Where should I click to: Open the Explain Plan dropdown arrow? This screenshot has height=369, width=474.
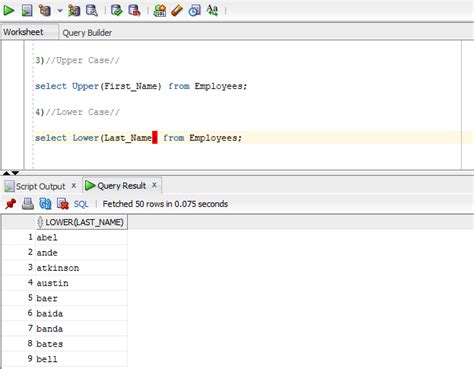pyautogui.click(x=60, y=11)
